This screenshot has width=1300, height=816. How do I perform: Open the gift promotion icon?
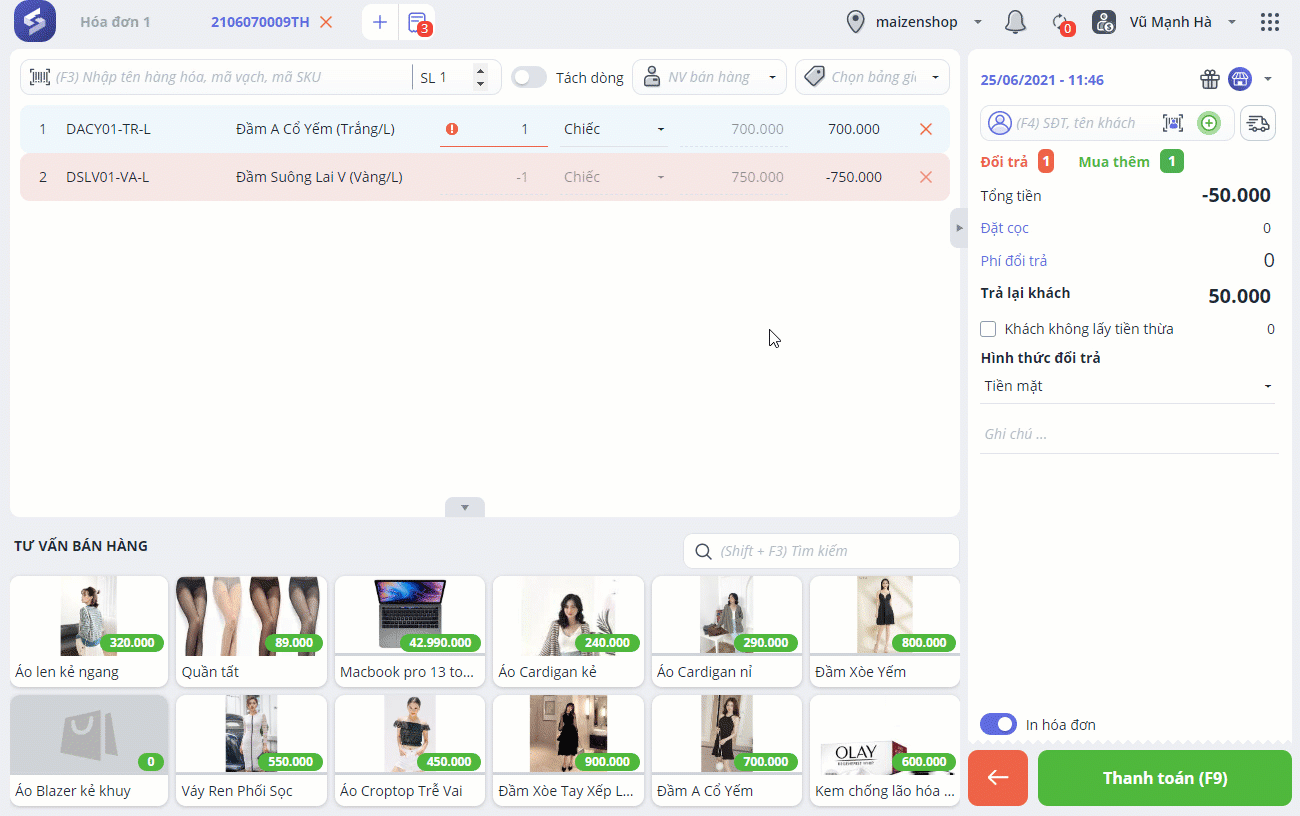coord(1210,79)
